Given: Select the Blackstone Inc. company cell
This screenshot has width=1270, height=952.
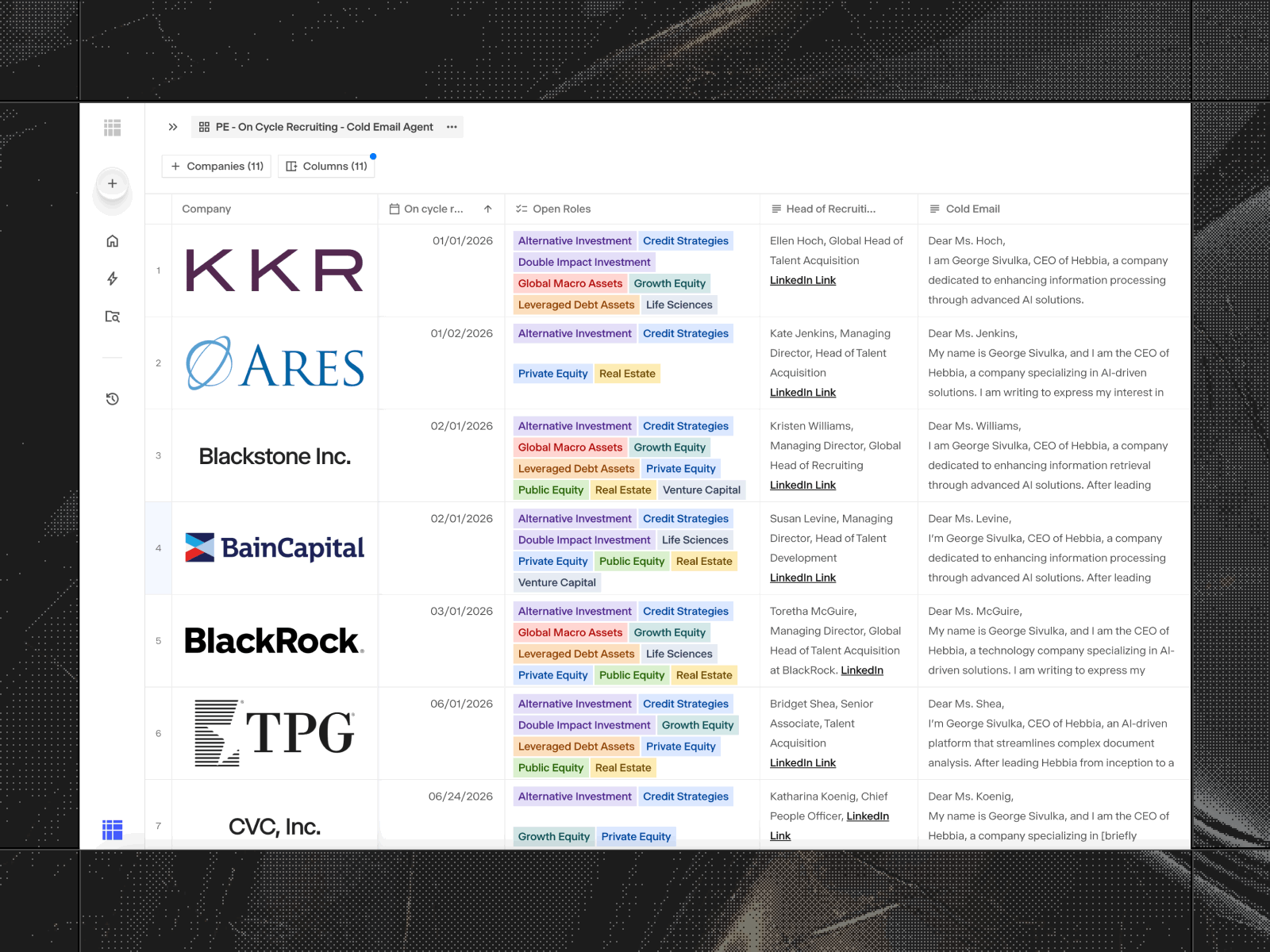Looking at the screenshot, I should click(x=275, y=456).
